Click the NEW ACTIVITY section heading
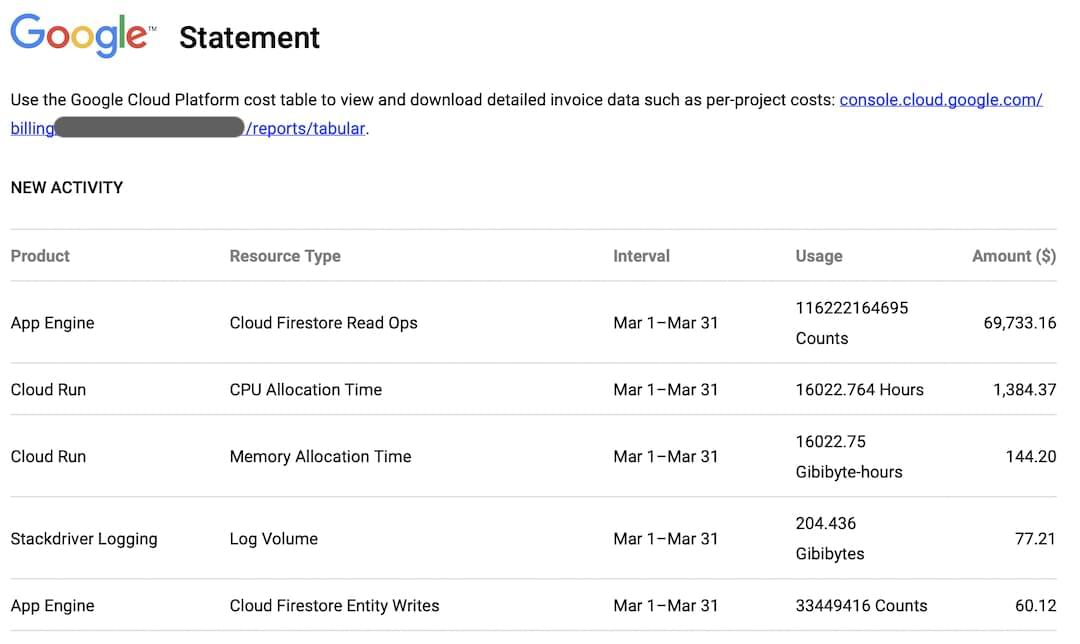 pos(66,188)
